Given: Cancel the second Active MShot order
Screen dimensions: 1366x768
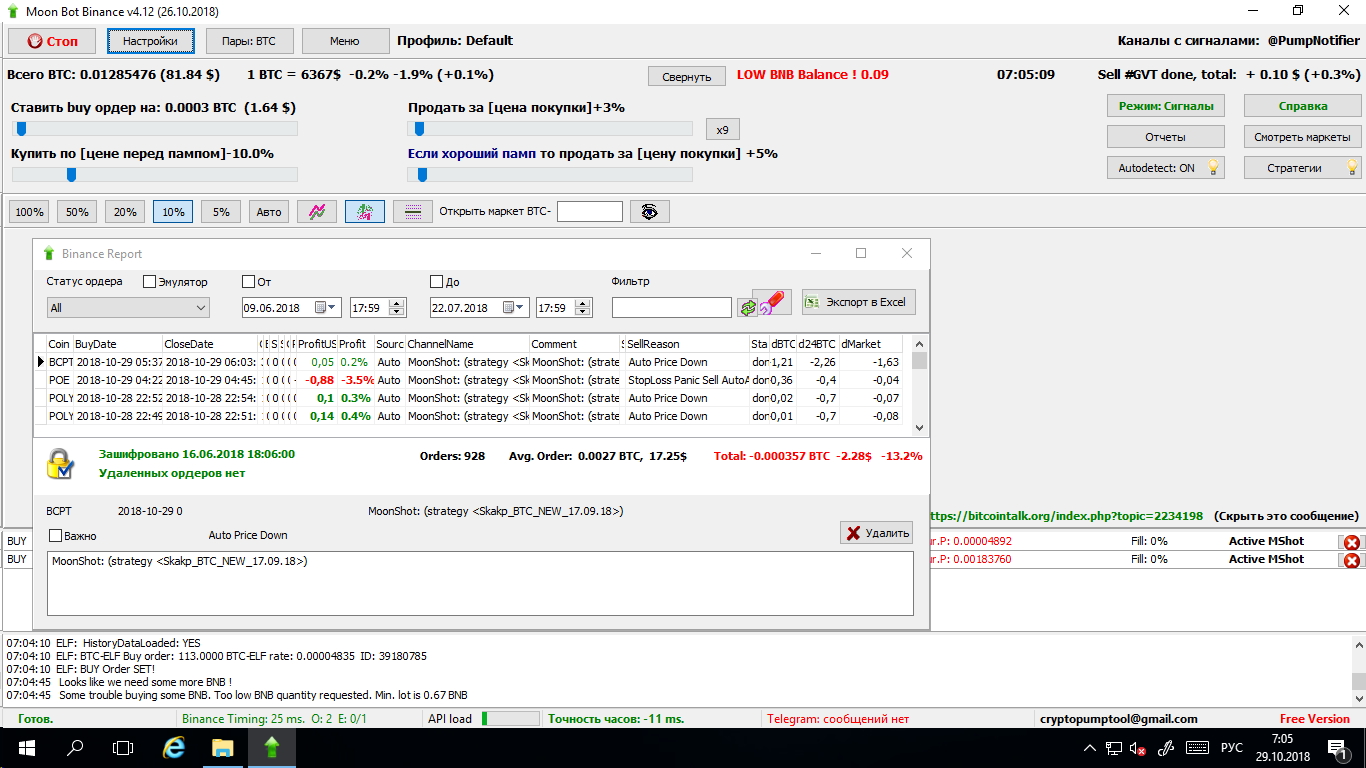Looking at the screenshot, I should [1351, 560].
